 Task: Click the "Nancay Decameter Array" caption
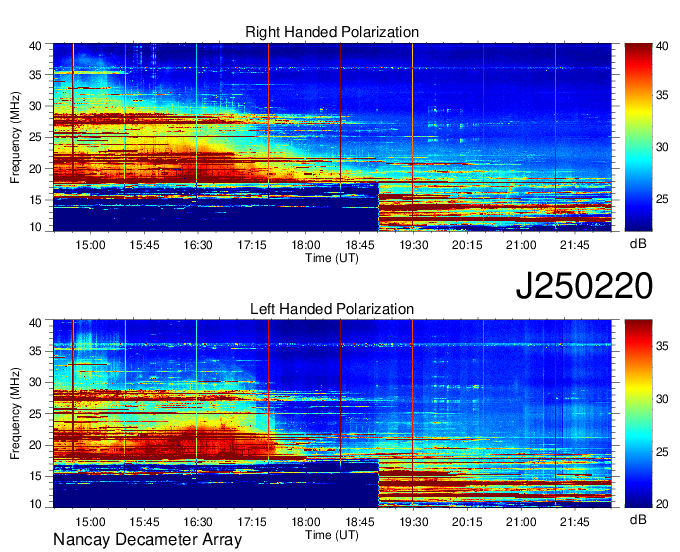tap(147, 540)
